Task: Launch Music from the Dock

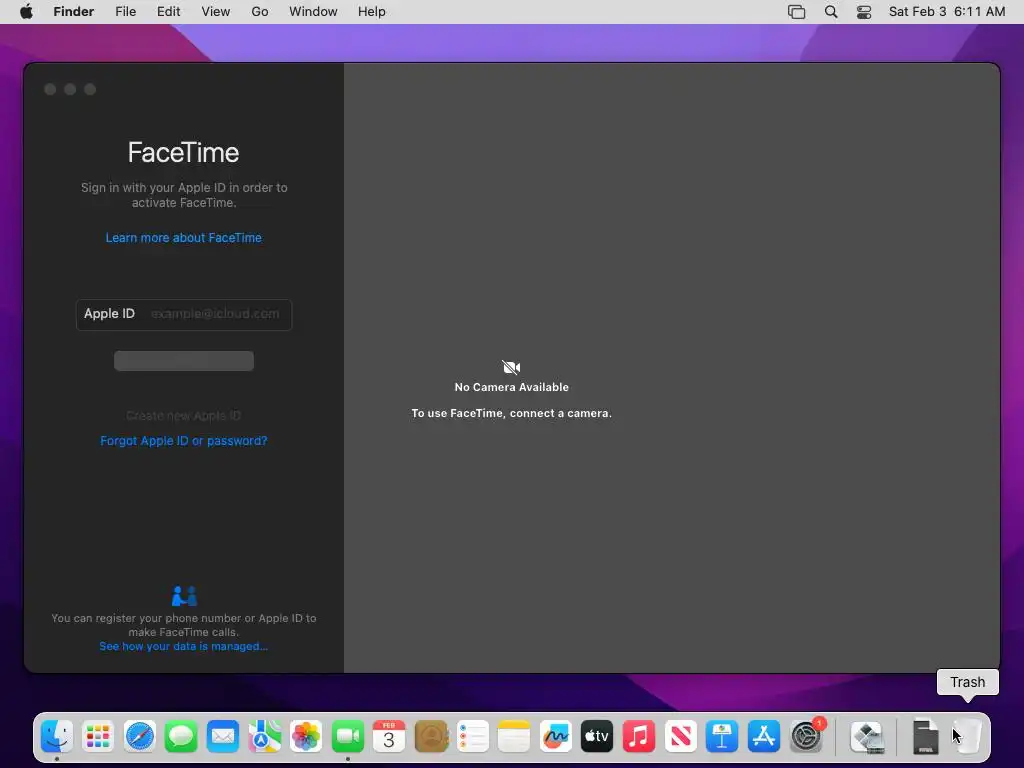Action: coord(639,737)
